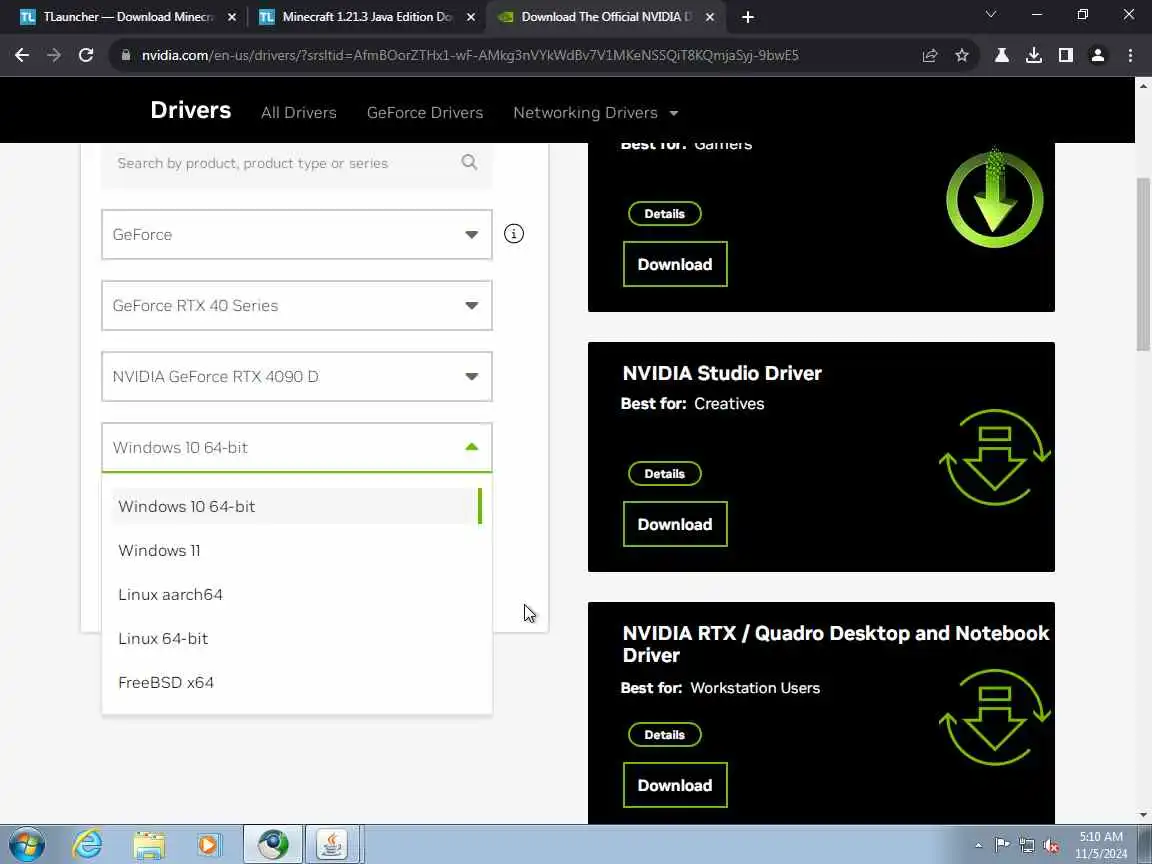The height and width of the screenshot is (864, 1152).
Task: Reload the NVIDIA drivers page
Action: [x=86, y=55]
